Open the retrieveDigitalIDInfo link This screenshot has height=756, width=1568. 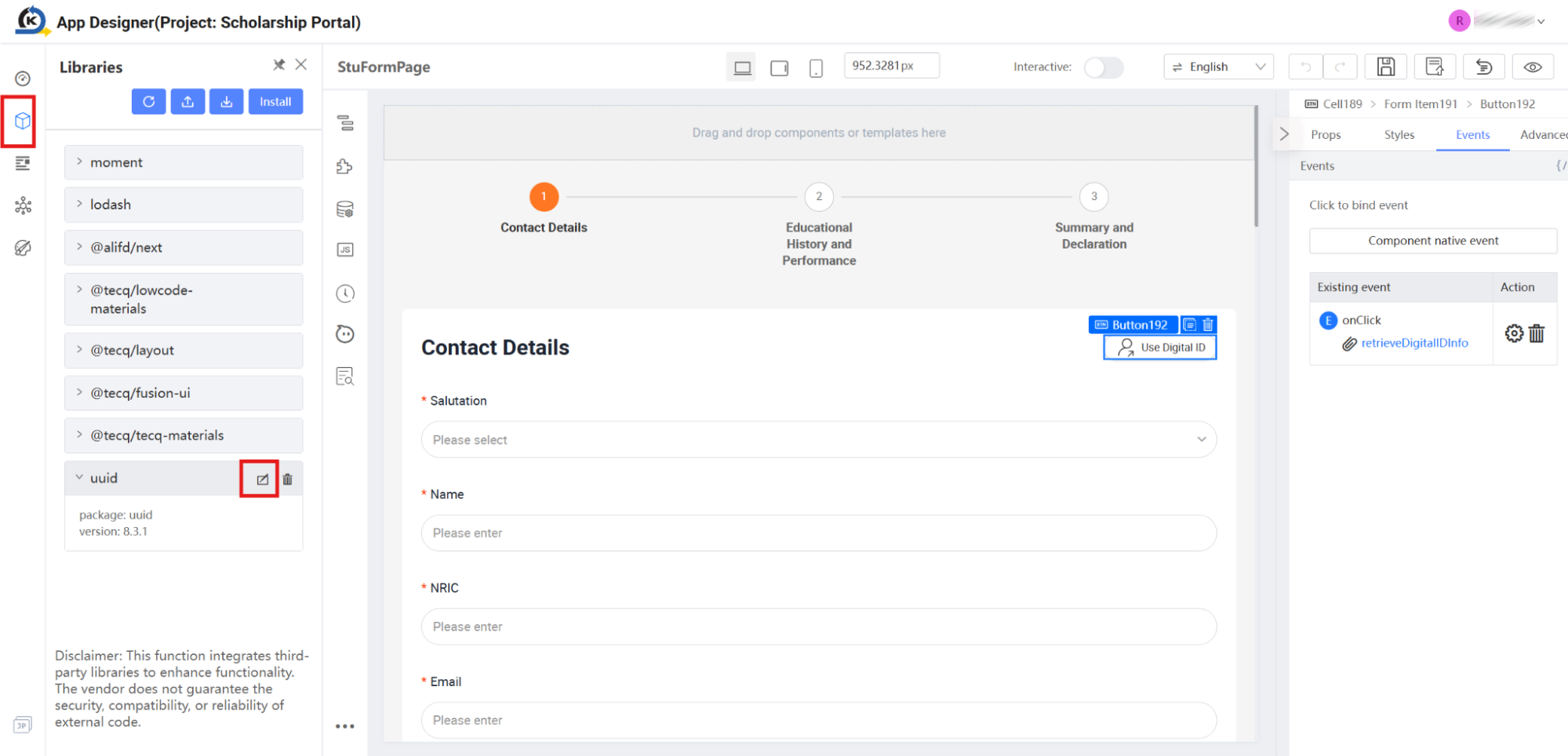[1414, 343]
